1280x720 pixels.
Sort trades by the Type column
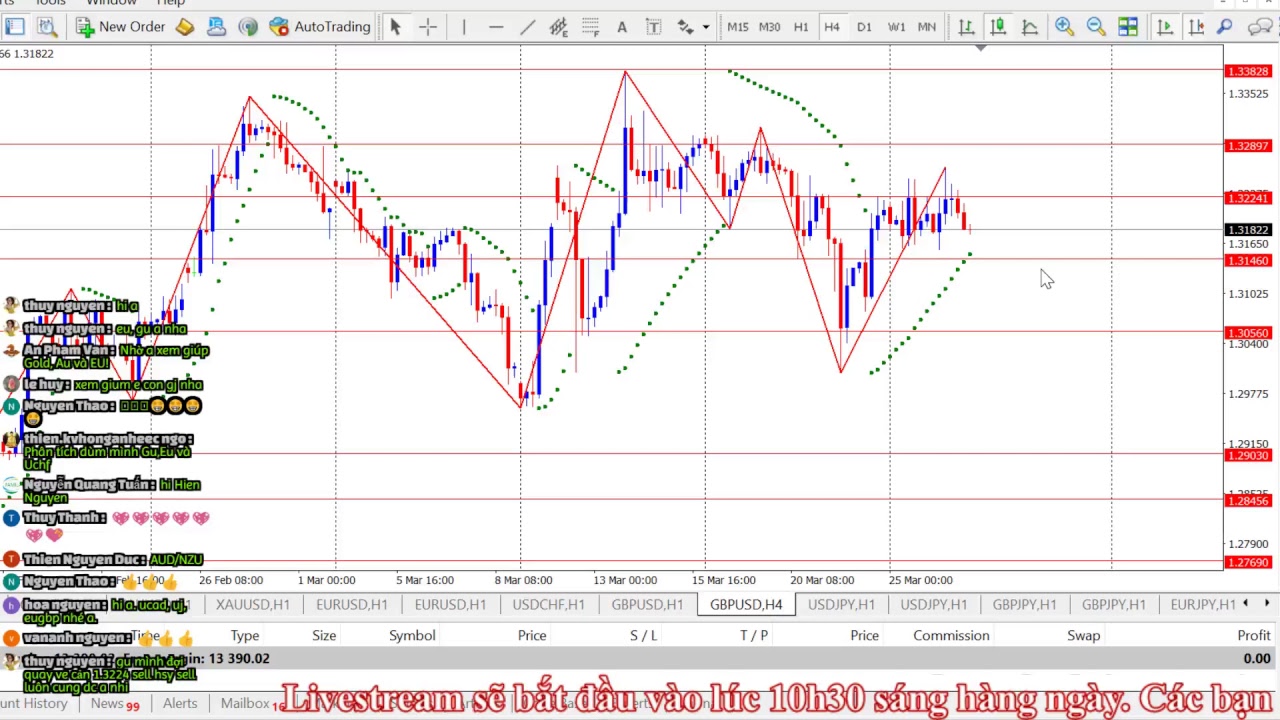(x=244, y=635)
